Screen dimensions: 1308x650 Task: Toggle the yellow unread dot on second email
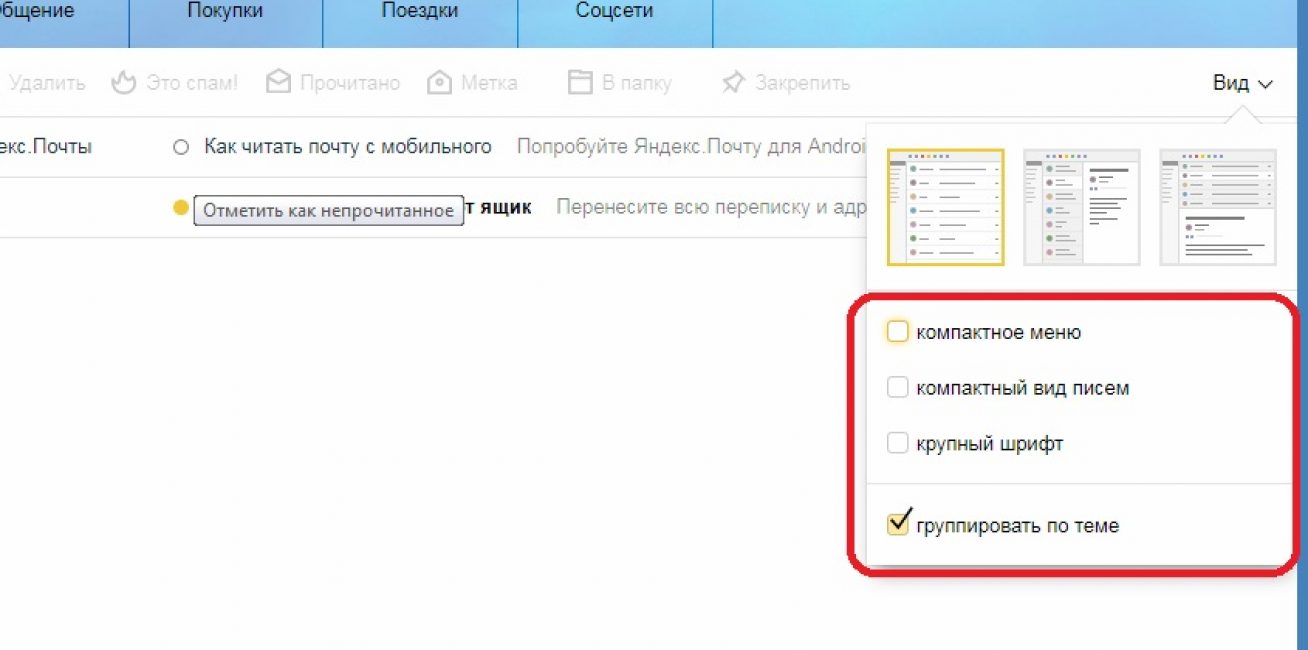[181, 208]
